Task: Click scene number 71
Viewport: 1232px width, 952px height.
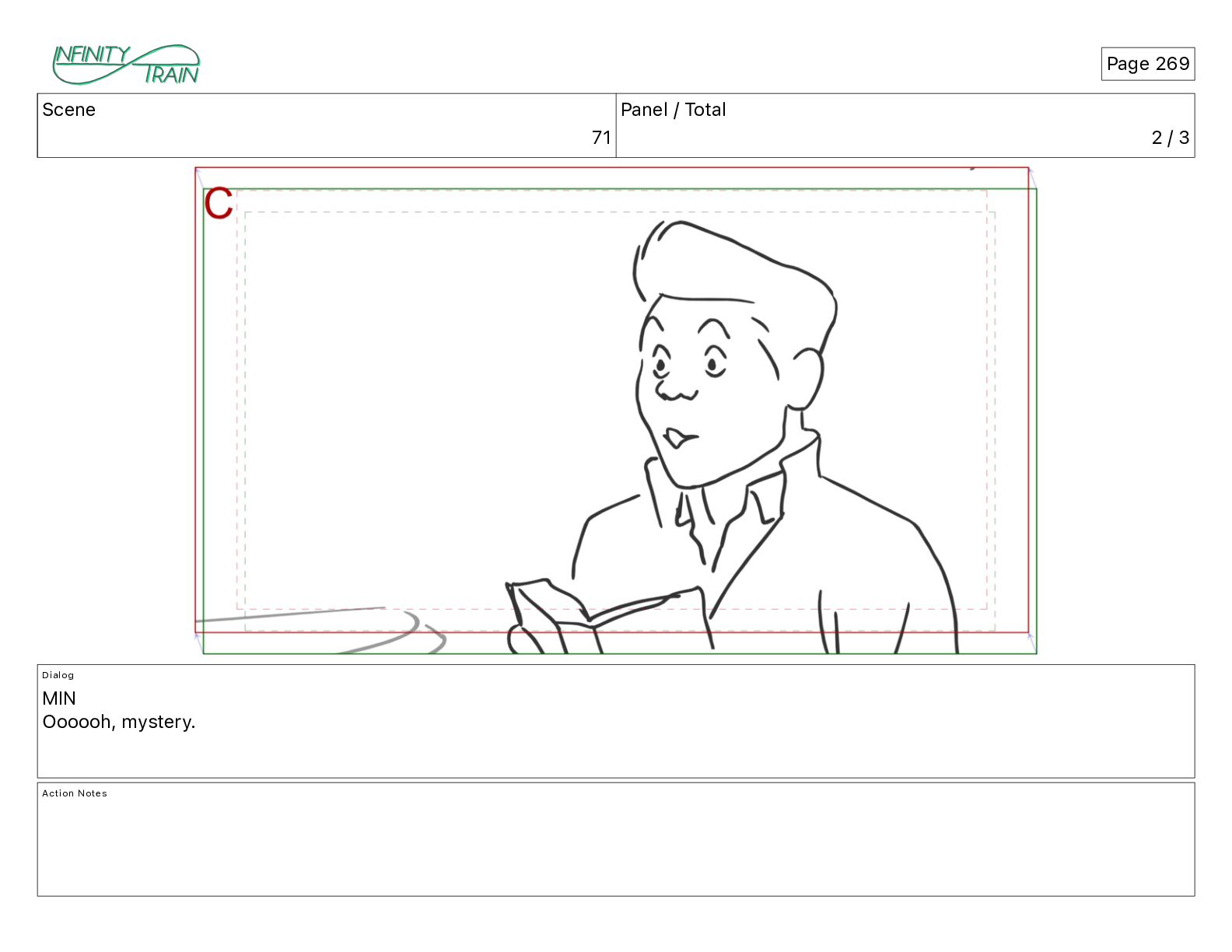Action: tap(601, 138)
